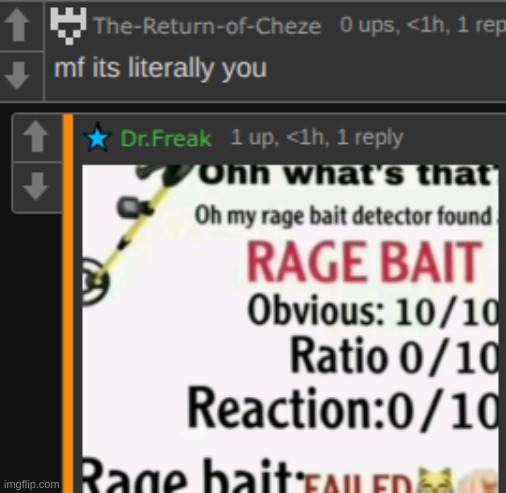The height and width of the screenshot is (493, 506).
Task: Click the orange reply indicator bar
Action: point(68,303)
